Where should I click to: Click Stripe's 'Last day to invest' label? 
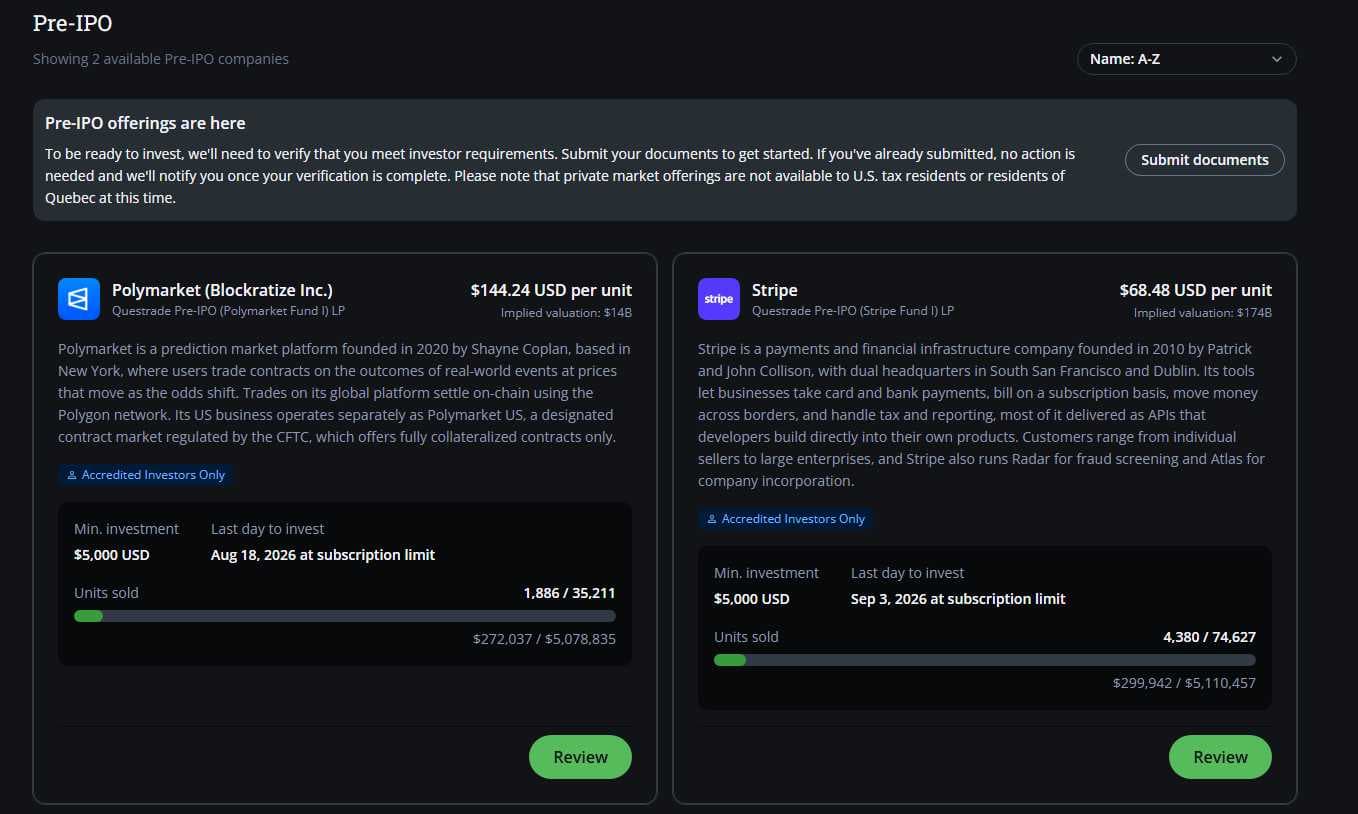click(x=908, y=573)
